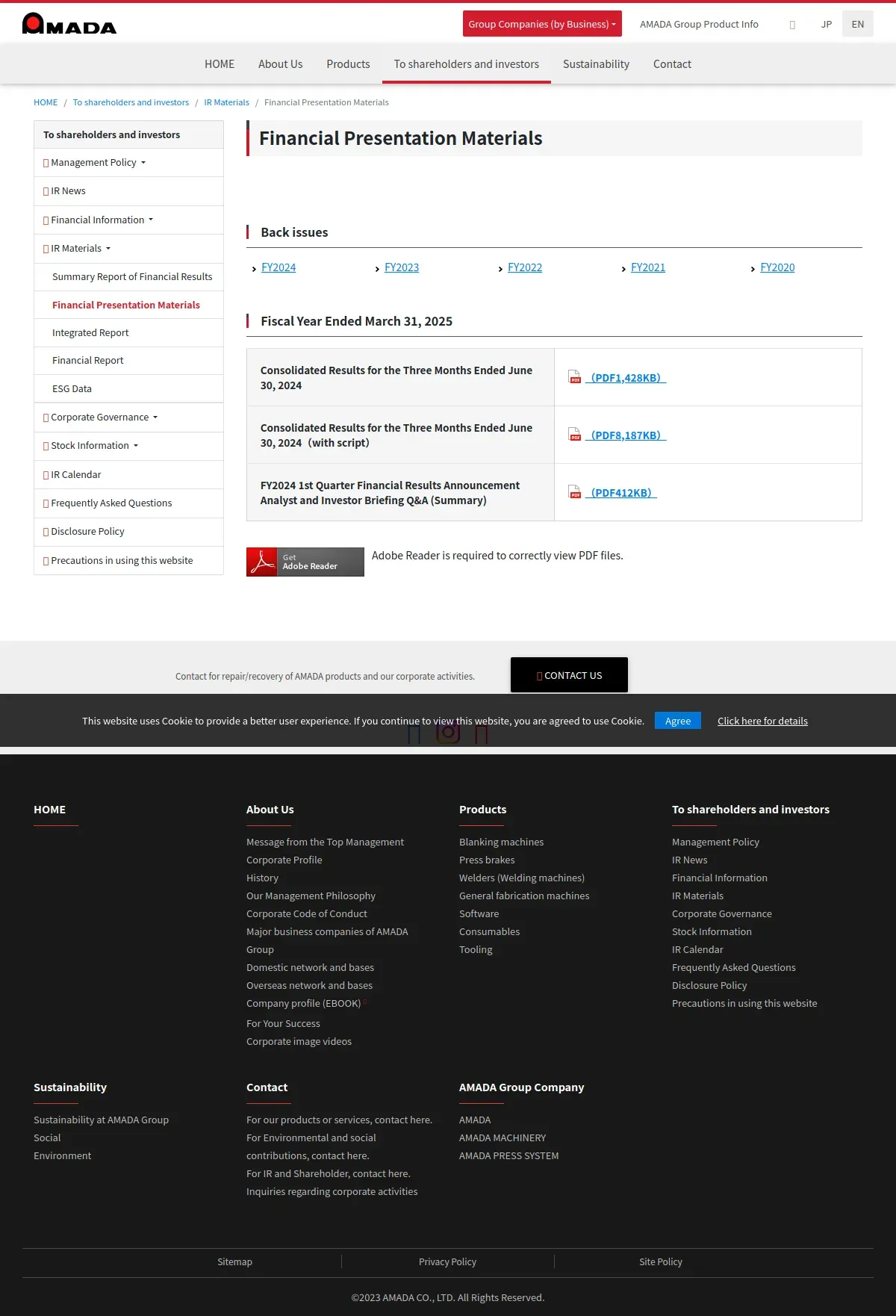Open IR Calendar in sidebar
Screen dimensions: 896x1316
128,475
